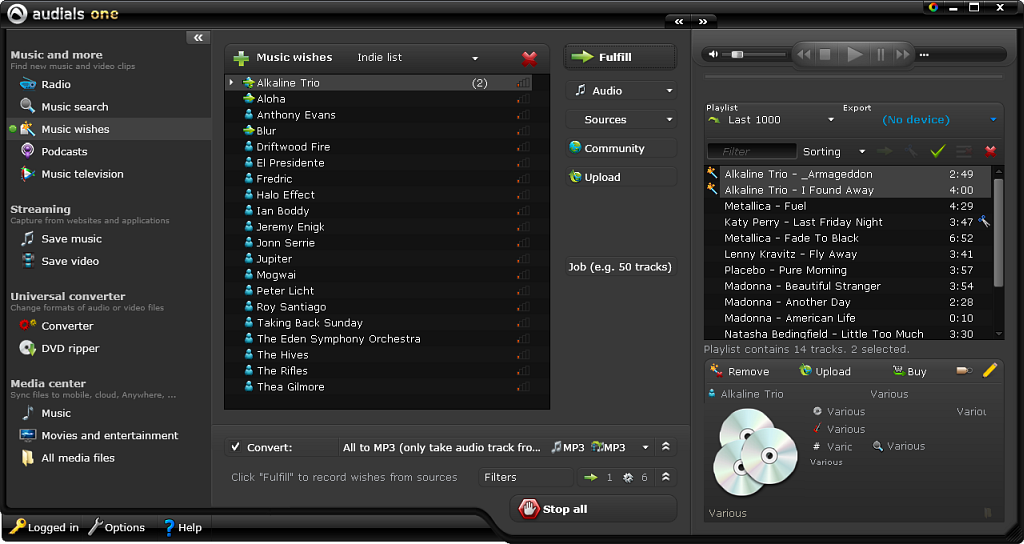Click the Save video camera icon
This screenshot has height=544, width=1024.
tap(27, 261)
